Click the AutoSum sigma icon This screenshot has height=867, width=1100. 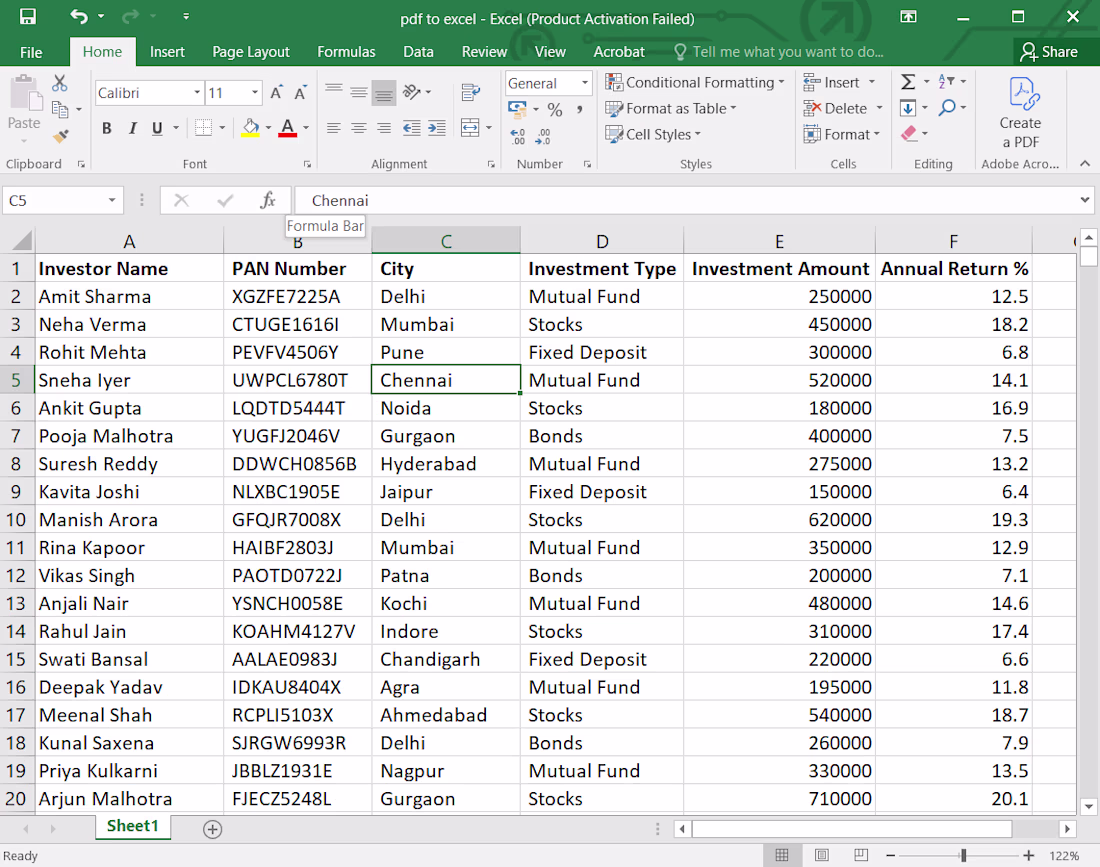908,82
